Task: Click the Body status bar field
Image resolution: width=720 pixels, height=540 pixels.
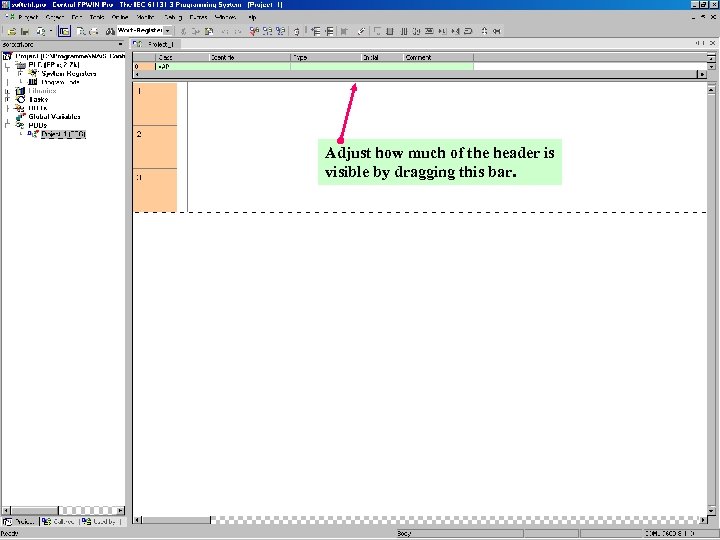Action: click(x=459, y=534)
